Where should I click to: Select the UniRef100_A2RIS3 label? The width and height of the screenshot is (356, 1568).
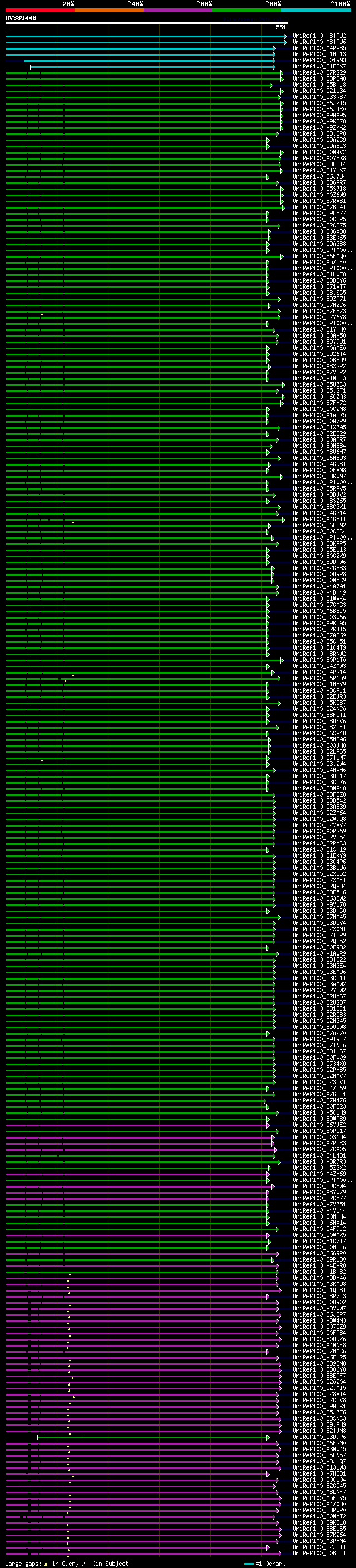pos(319,1144)
